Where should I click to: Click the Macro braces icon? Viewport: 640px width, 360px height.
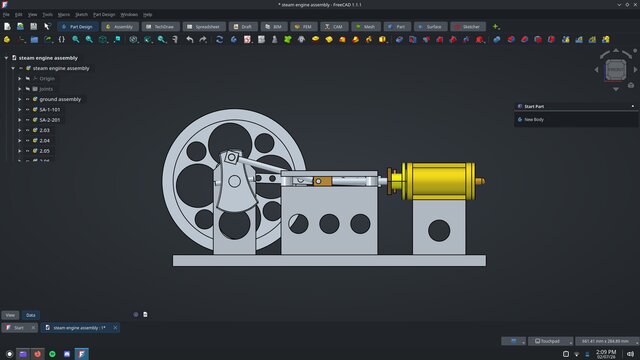62,40
